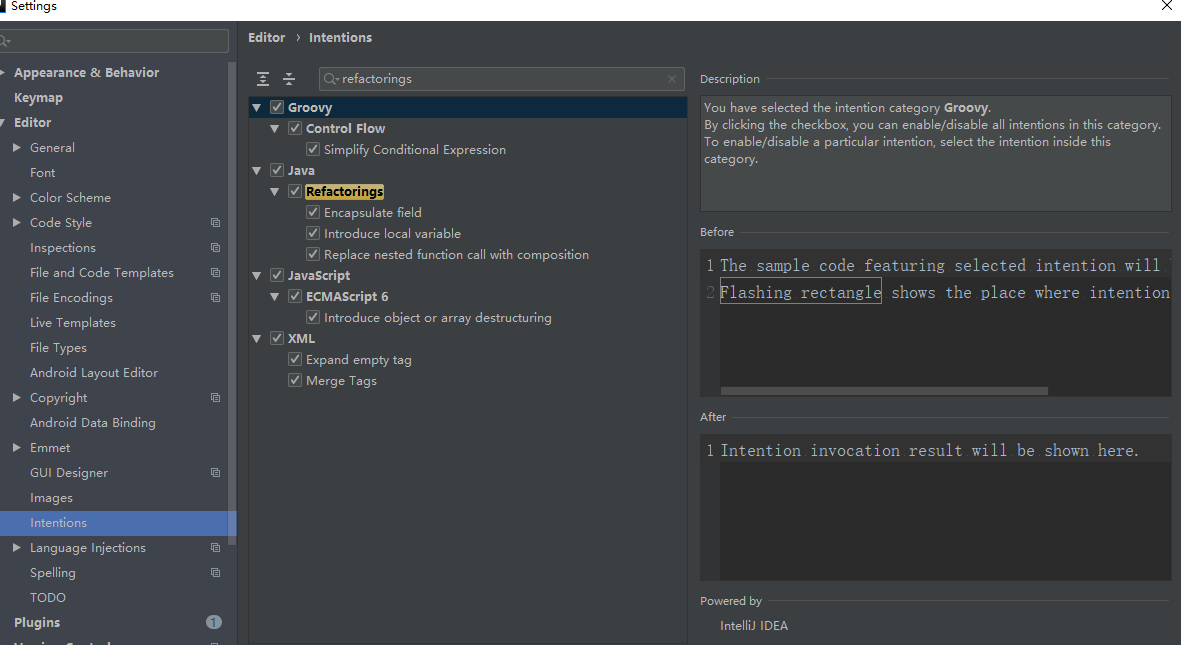Clear the refactorings search text with X icon
Viewport: 1181px width, 645px height.
tap(672, 79)
